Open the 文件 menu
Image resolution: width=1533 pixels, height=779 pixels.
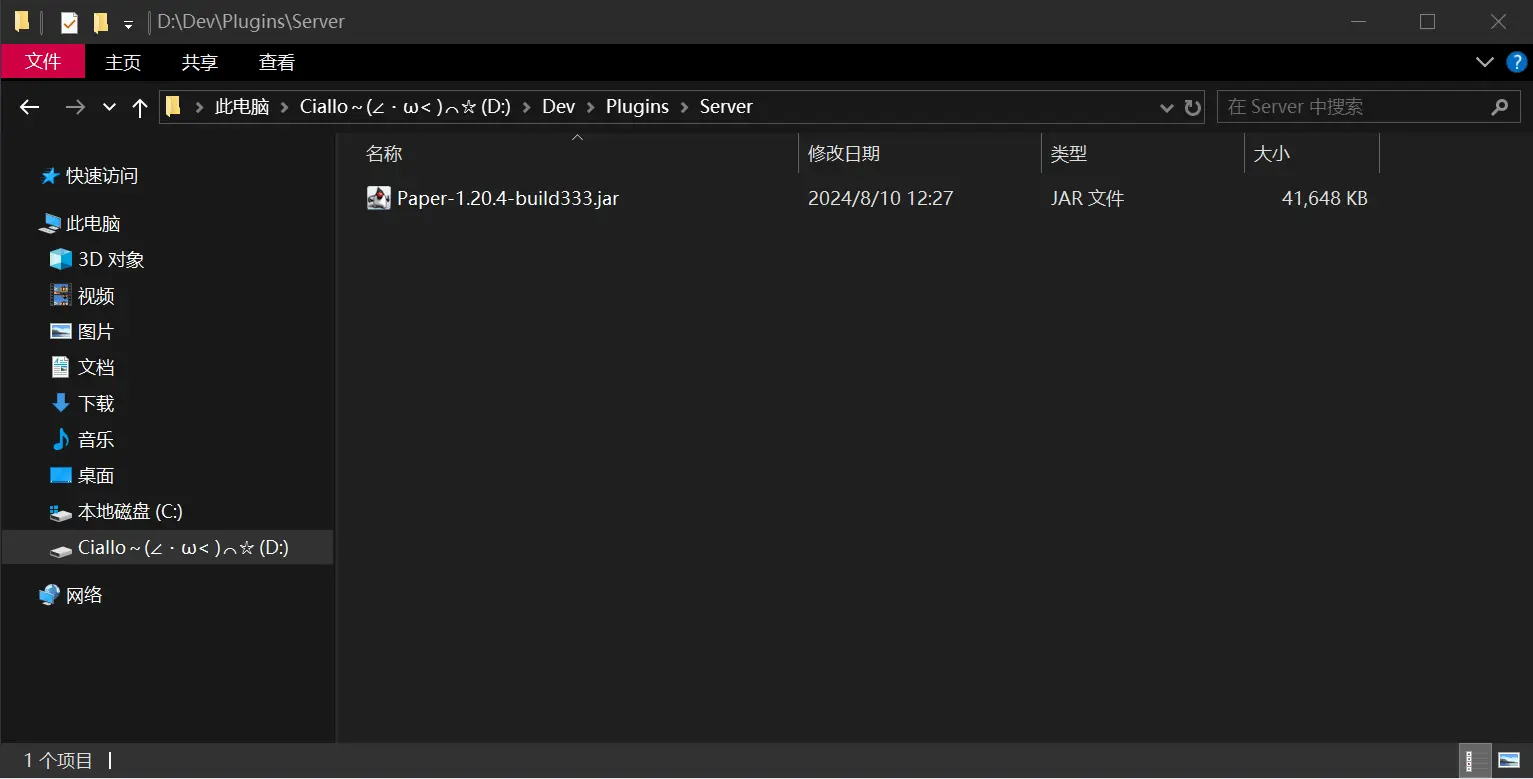[x=43, y=62]
